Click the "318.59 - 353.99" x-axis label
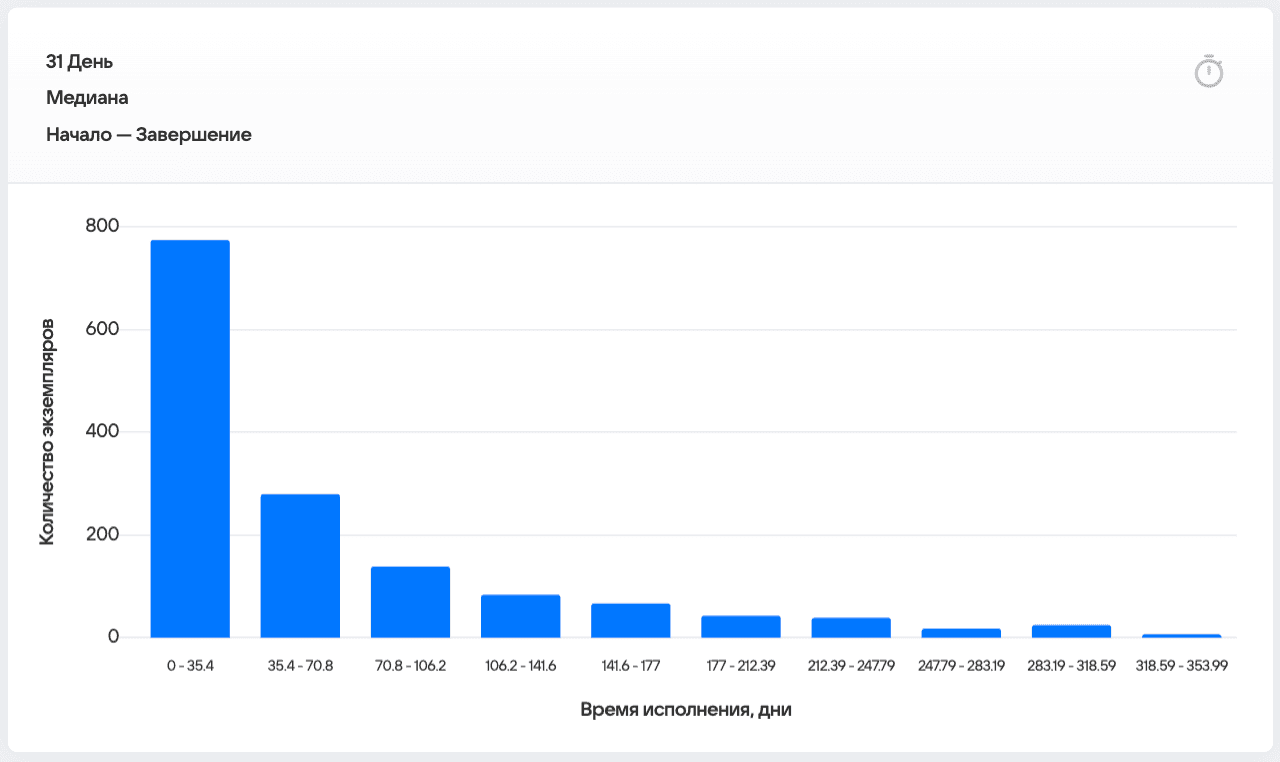 [x=1181, y=665]
